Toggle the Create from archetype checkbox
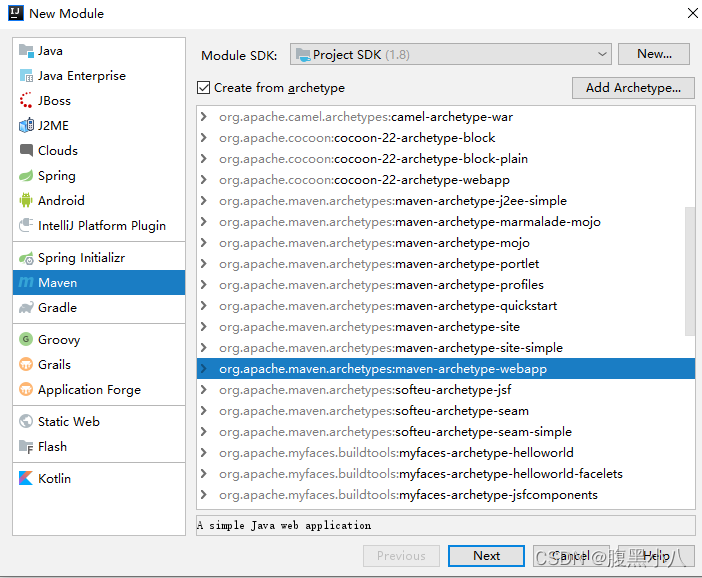Viewport: 702px width, 578px height. pos(203,88)
